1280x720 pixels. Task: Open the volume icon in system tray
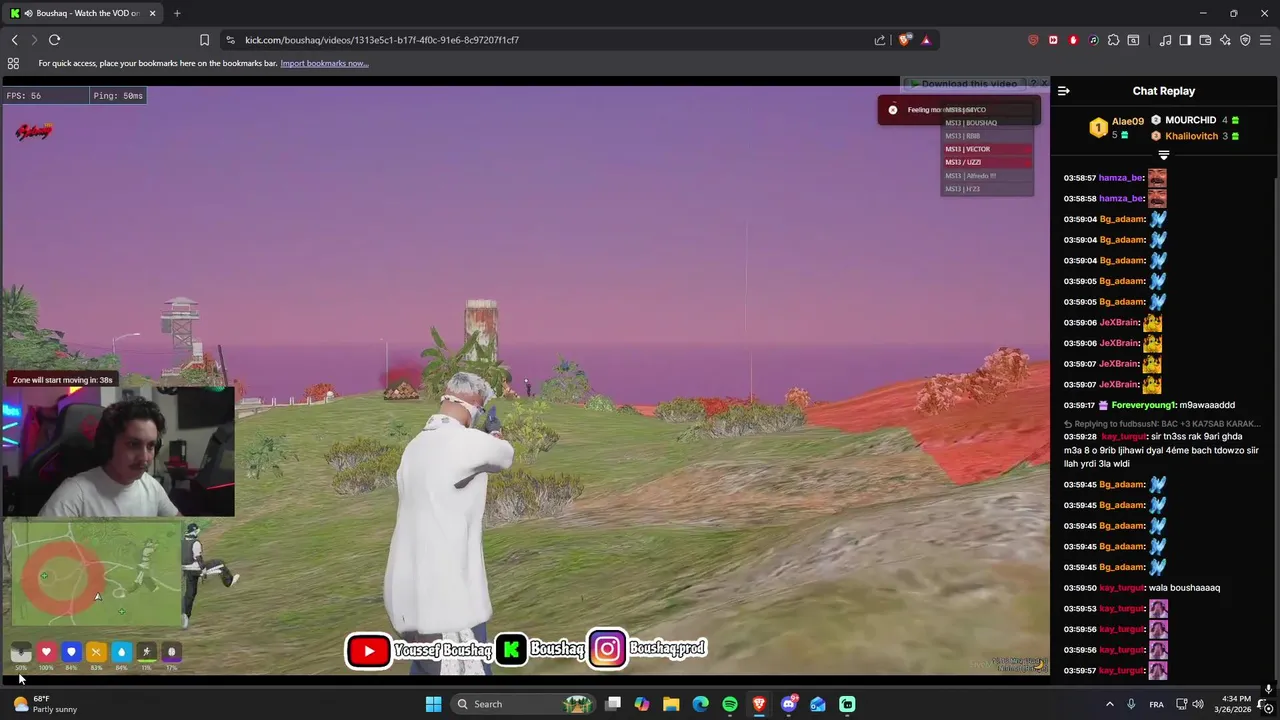point(1198,704)
